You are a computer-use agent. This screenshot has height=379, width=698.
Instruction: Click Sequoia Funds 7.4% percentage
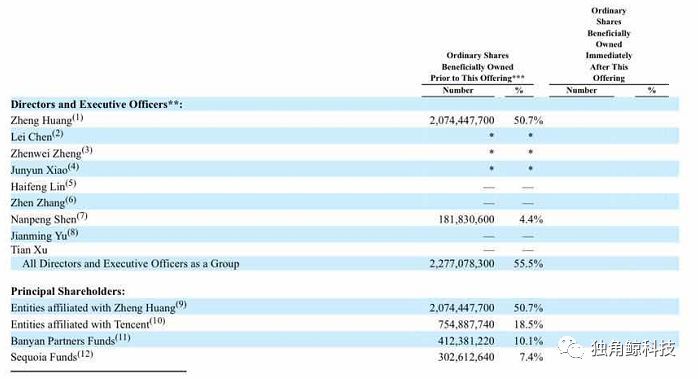531,357
